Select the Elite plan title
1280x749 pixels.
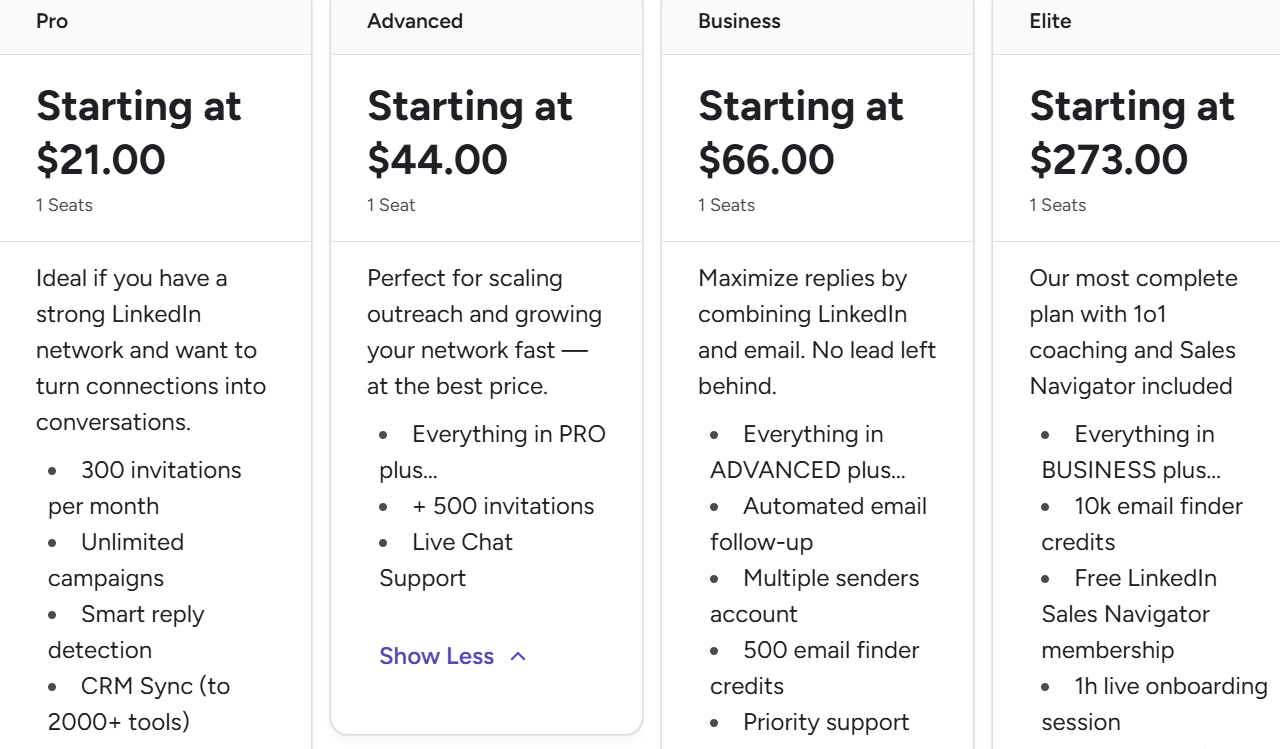(1050, 21)
